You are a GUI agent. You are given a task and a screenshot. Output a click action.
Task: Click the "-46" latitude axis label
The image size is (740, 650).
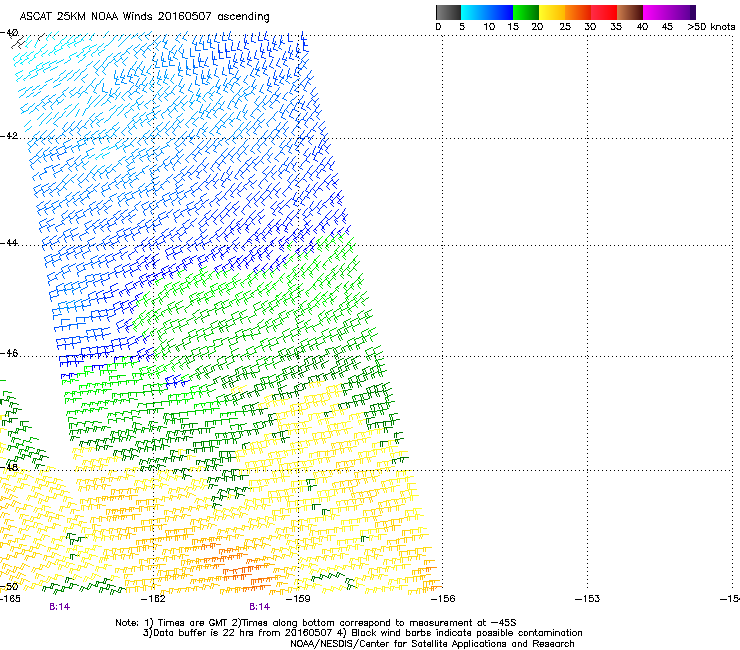(8, 353)
